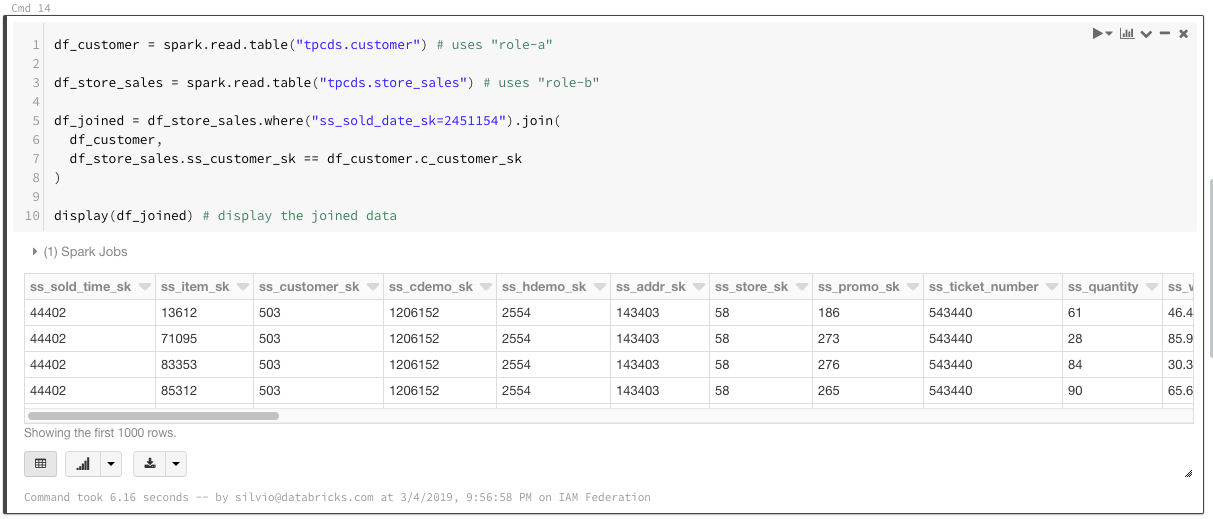Open the download options dropdown arrow
The width and height of the screenshot is (1213, 519).
(175, 464)
